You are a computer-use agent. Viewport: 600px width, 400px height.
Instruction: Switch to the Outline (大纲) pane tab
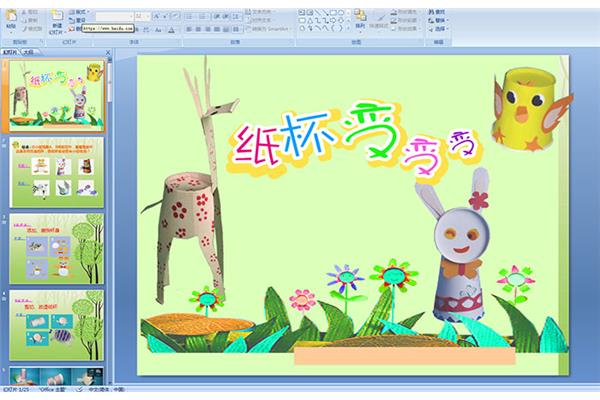coord(28,52)
